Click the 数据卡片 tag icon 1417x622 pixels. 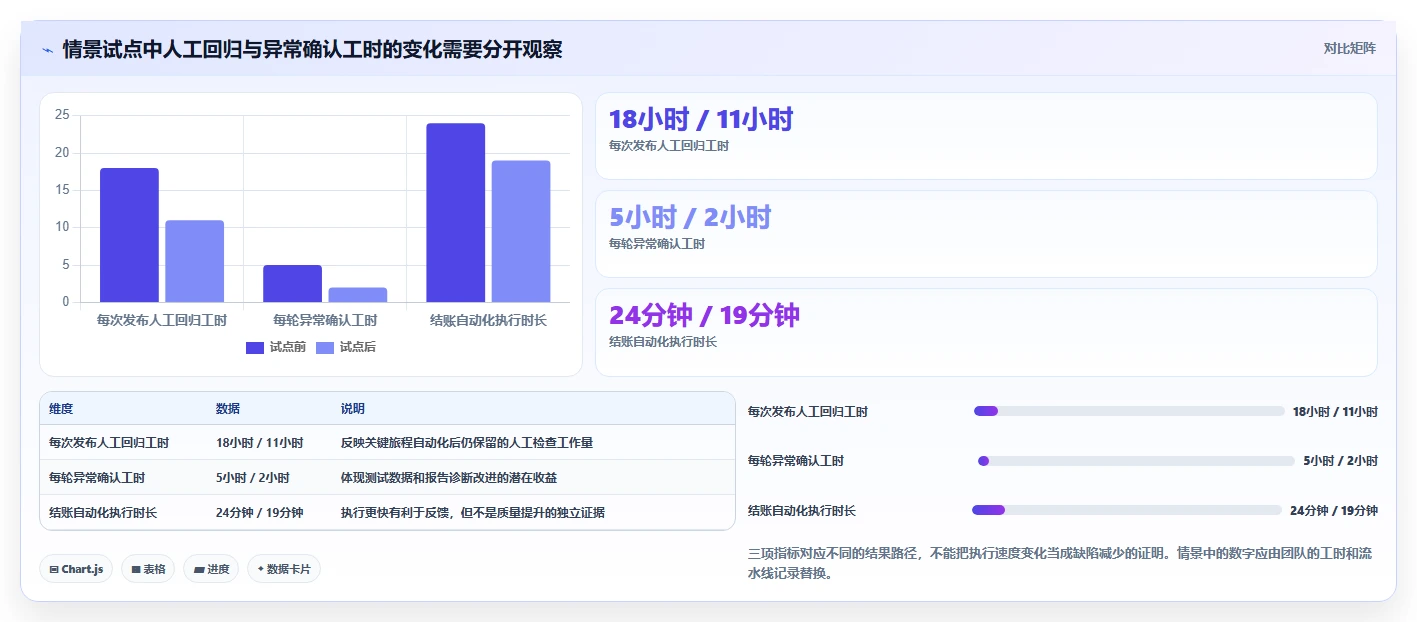click(x=261, y=569)
